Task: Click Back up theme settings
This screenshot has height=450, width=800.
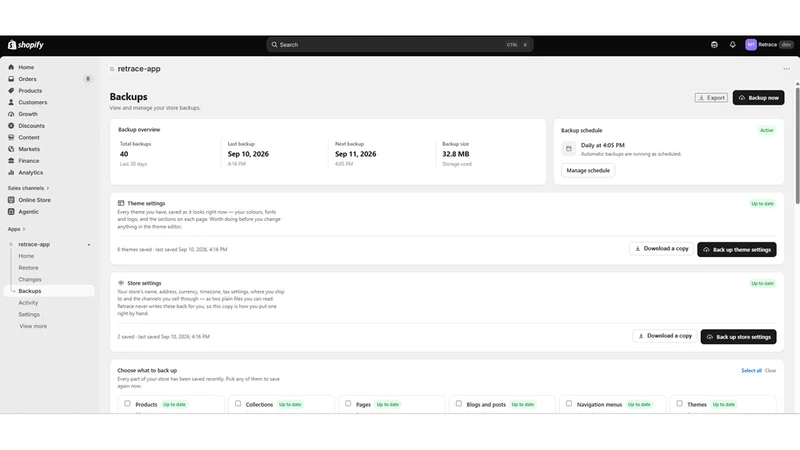Action: [737, 249]
